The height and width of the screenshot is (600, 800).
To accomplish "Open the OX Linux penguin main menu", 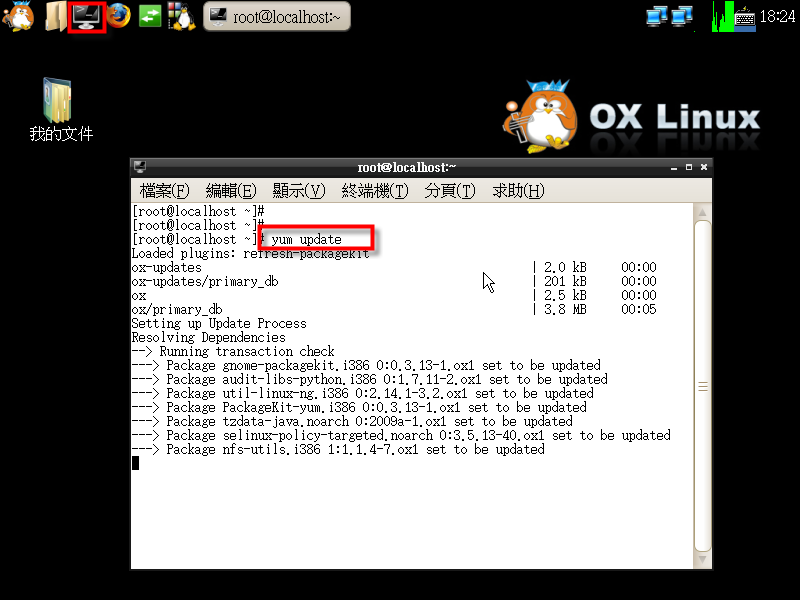I will (17, 16).
